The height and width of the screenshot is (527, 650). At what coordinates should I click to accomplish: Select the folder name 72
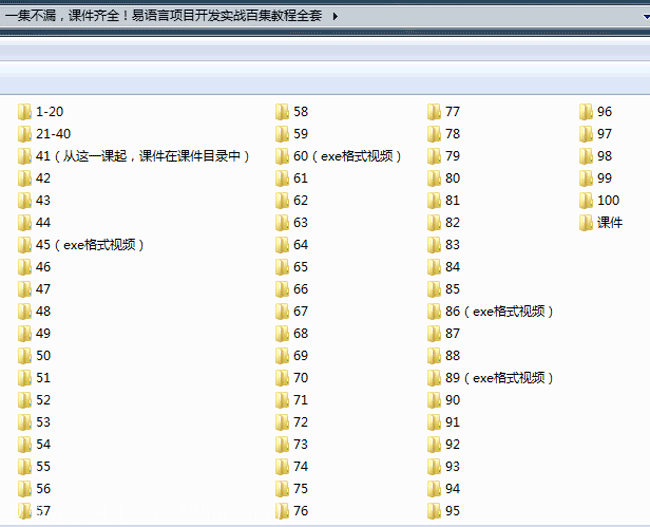coord(301,422)
